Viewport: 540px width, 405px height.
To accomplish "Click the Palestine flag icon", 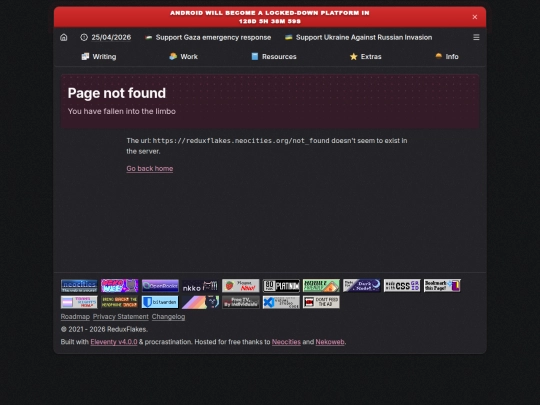I will pyautogui.click(x=149, y=37).
